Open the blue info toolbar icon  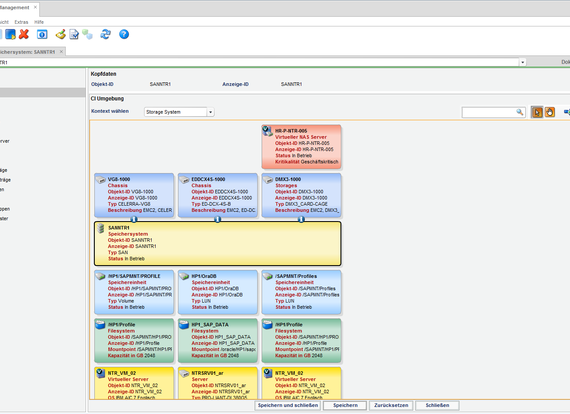coord(42,35)
